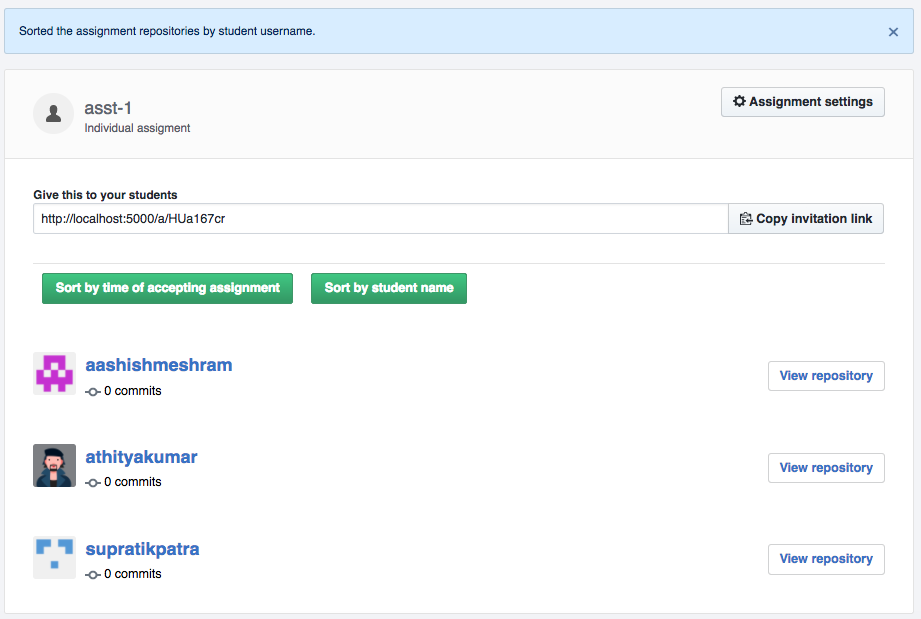View repository for supratikpatra
The image size is (921, 619).
point(826,559)
